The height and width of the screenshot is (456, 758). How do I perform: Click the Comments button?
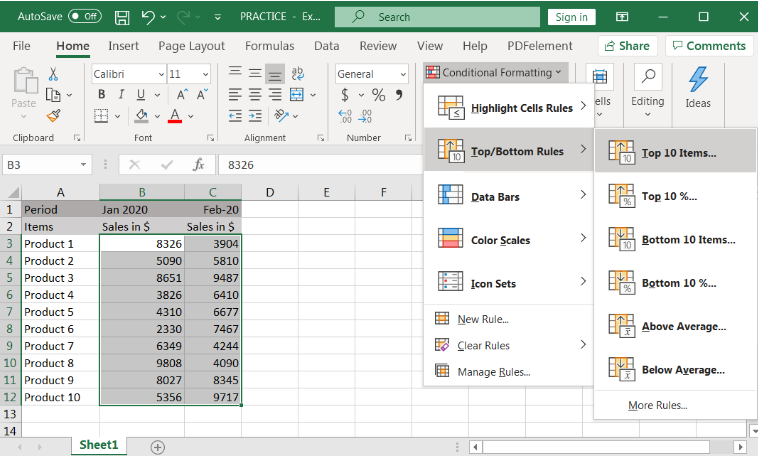click(x=709, y=46)
